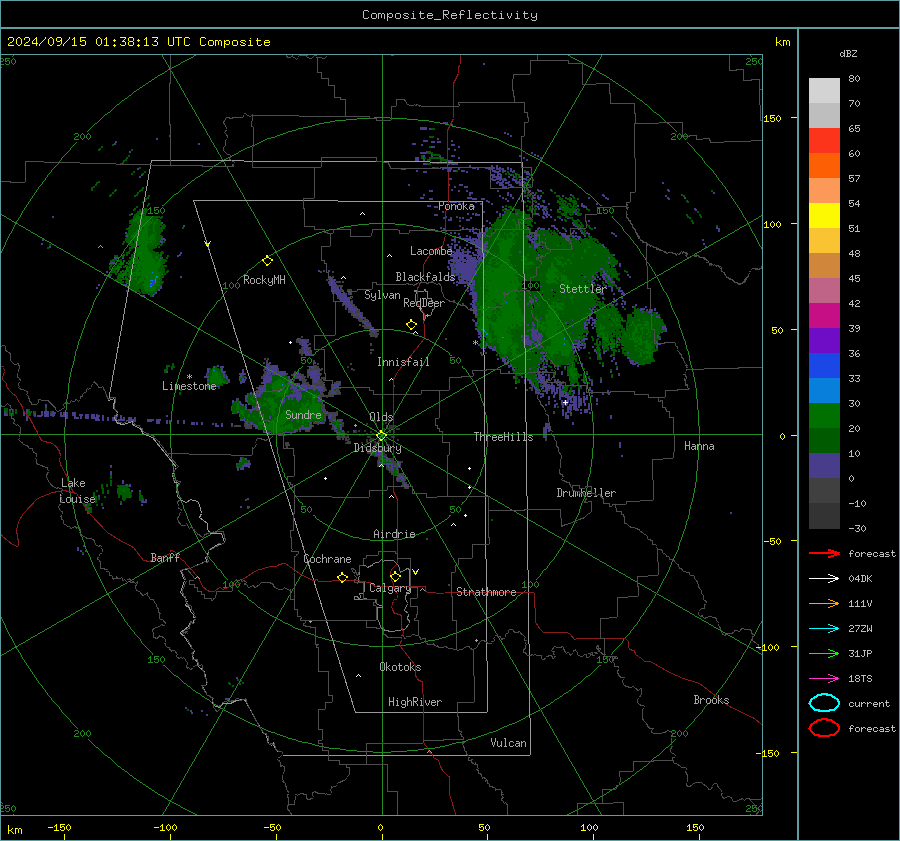Viewport: 900px width, 841px height.
Task: Click the ThreeHills label
Action: click(x=503, y=437)
